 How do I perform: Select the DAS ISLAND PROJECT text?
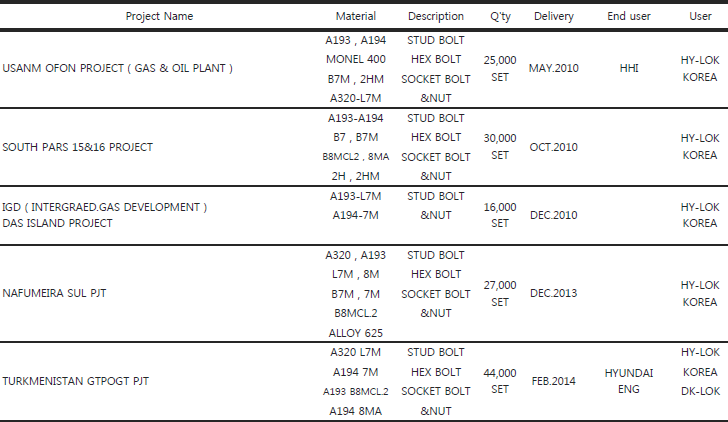pos(57,223)
